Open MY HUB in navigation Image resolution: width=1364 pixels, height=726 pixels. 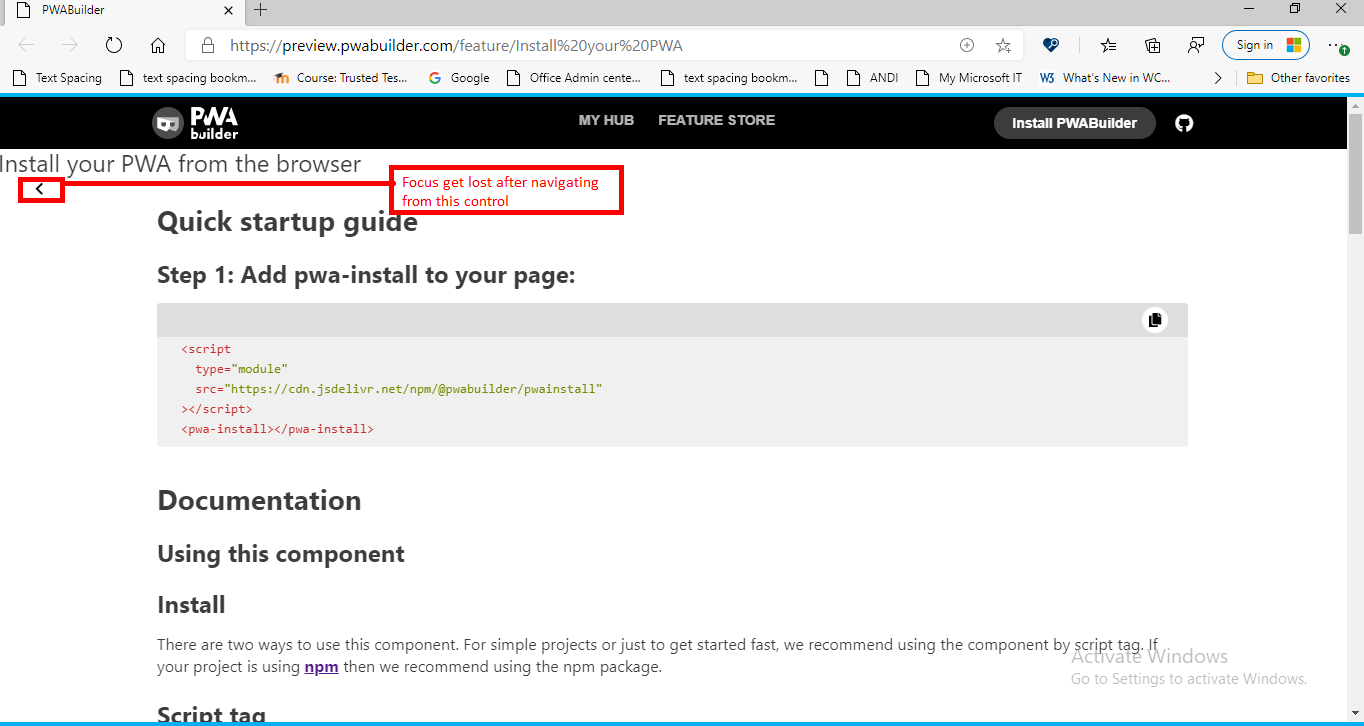[606, 120]
